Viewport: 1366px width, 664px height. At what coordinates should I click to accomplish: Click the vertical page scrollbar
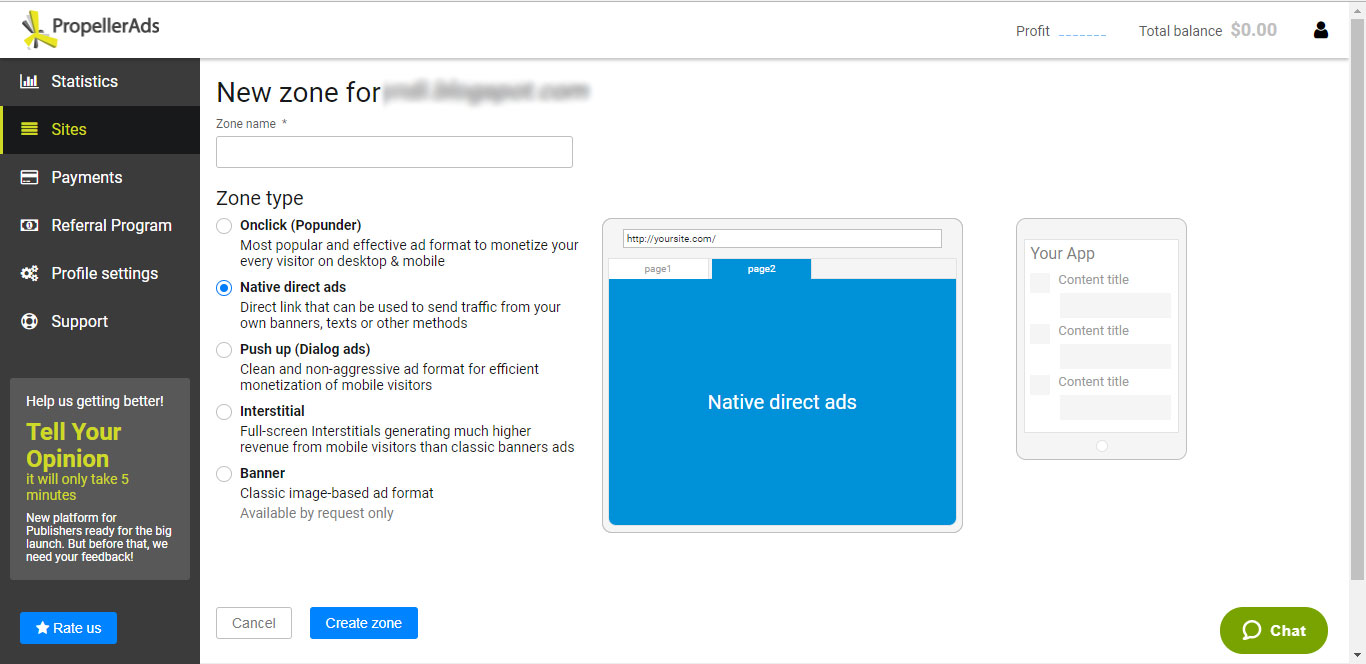(1357, 300)
